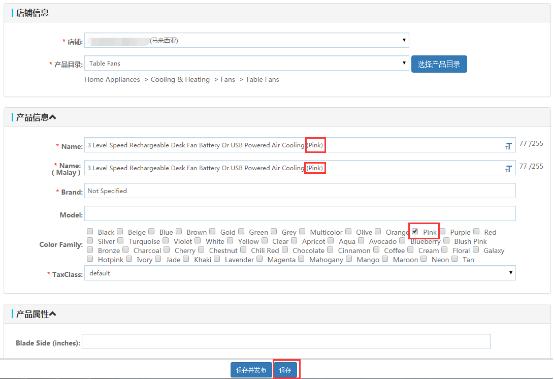
Task: Click the red-outlined save button
Action: tap(285, 370)
